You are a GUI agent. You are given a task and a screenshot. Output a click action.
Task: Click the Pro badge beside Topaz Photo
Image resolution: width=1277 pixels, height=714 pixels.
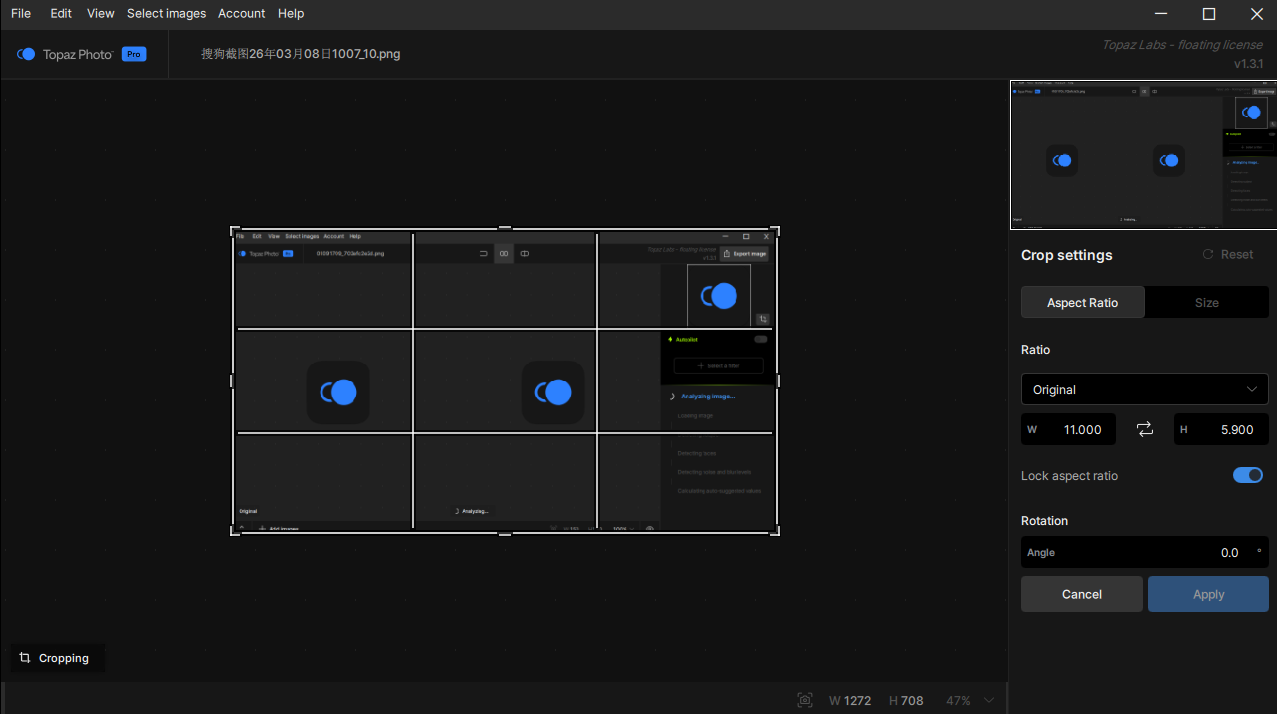(134, 54)
